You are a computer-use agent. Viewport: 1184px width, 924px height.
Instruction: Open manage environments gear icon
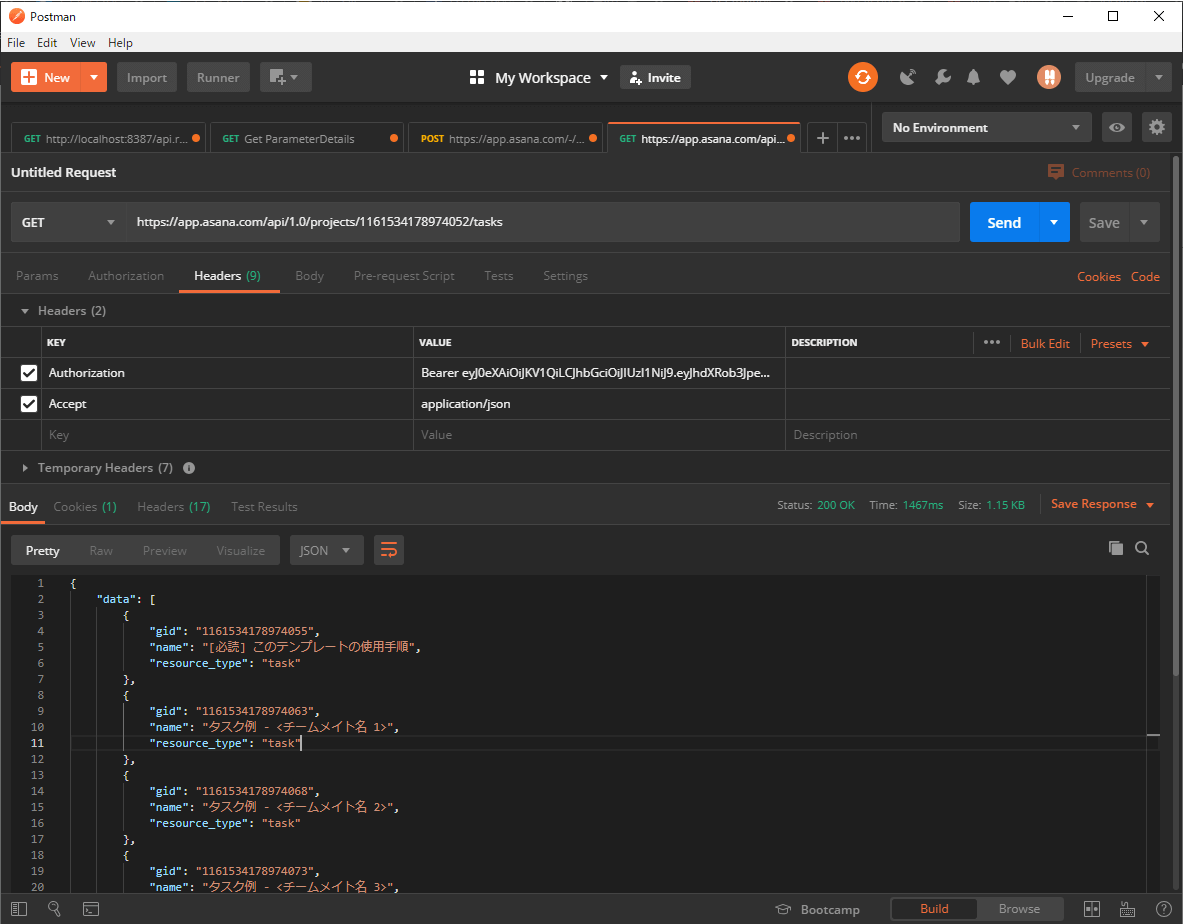[x=1156, y=127]
